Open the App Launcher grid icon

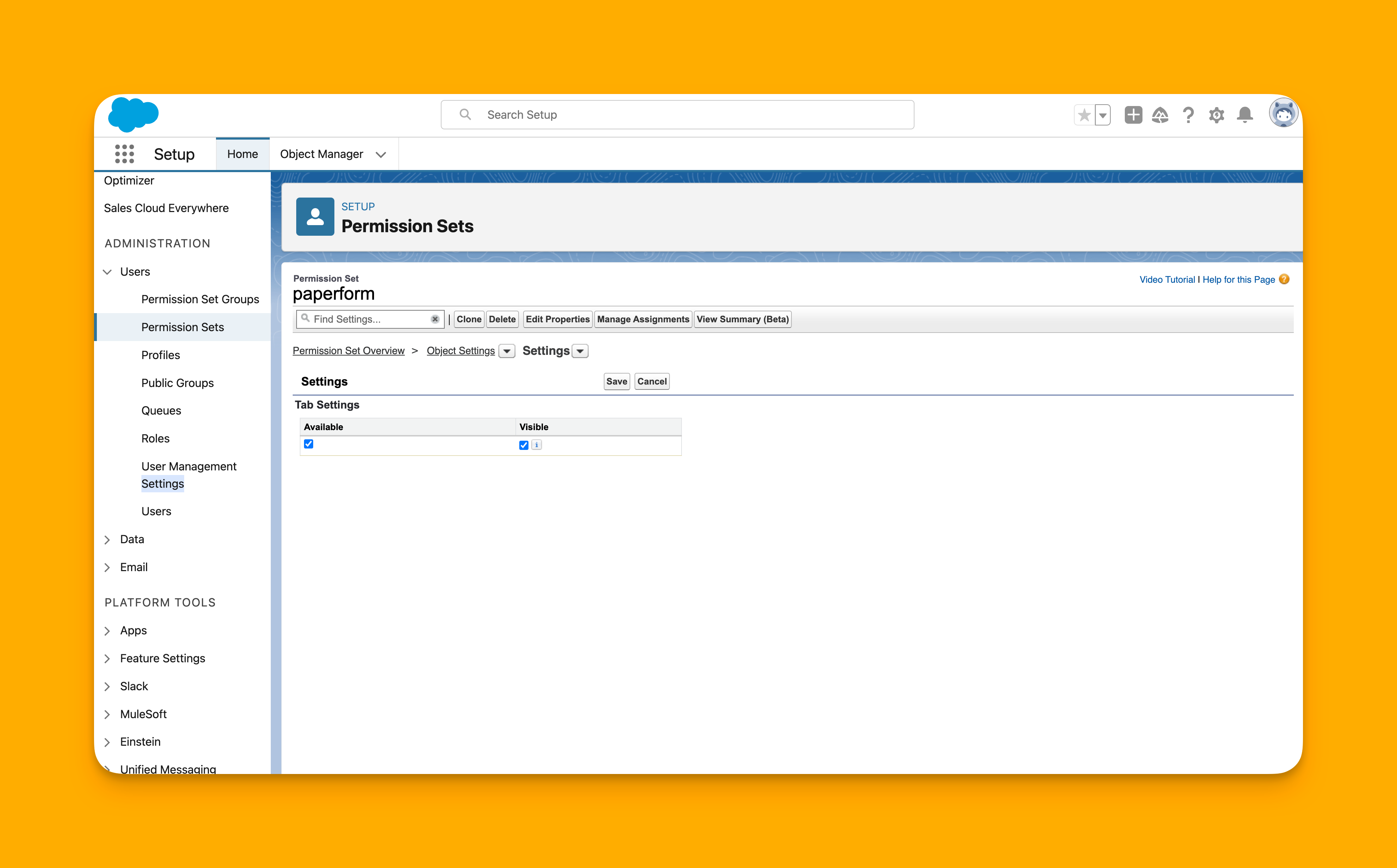tap(124, 154)
